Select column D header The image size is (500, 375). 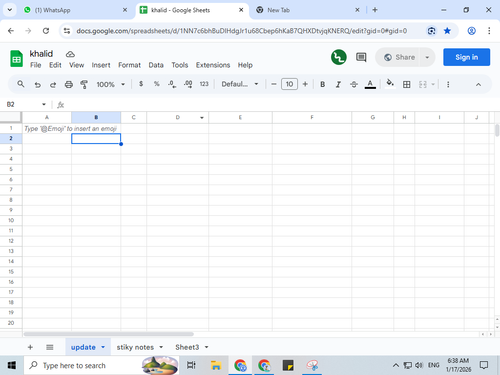(177, 117)
